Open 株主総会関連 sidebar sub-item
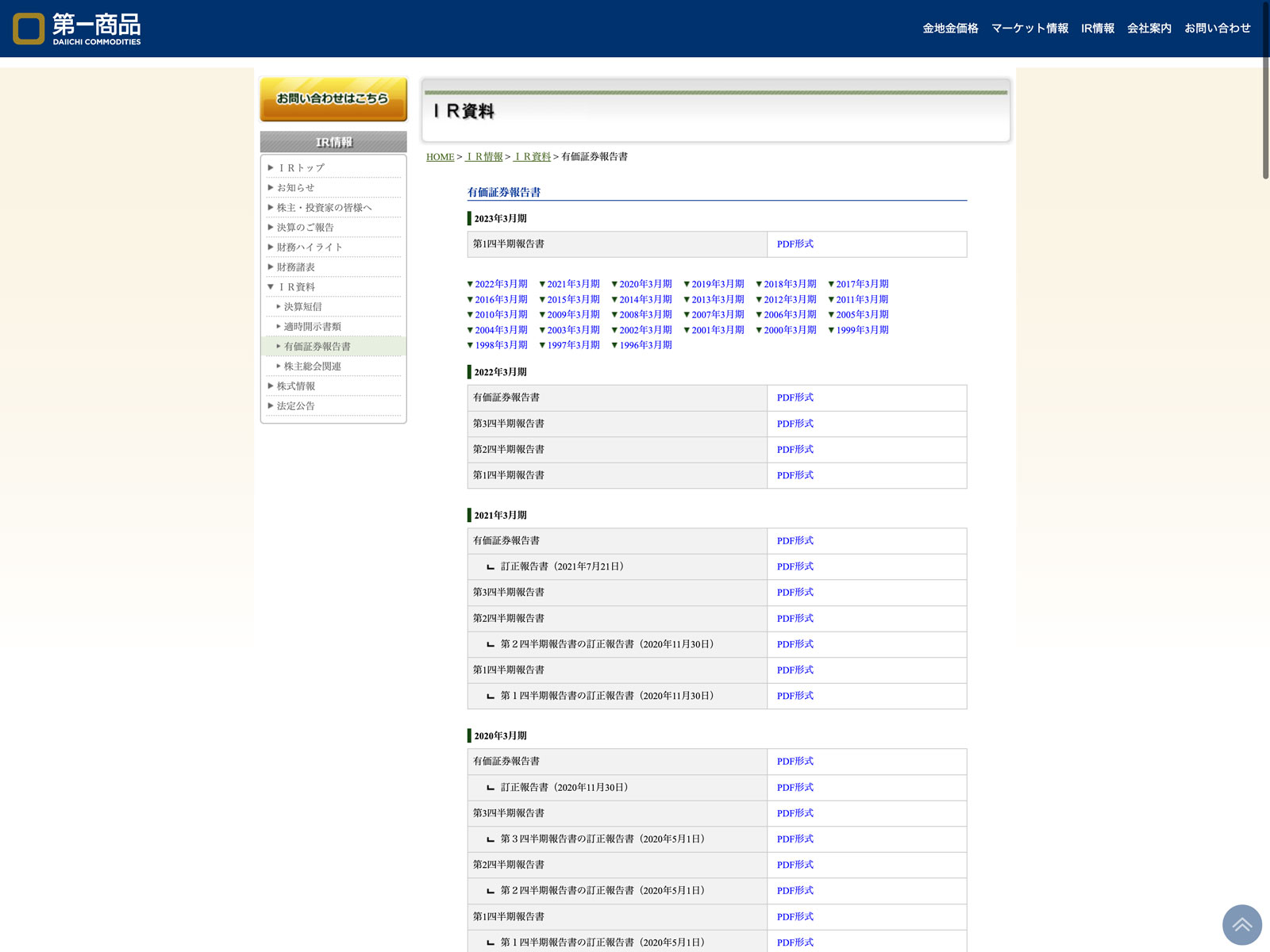 pyautogui.click(x=313, y=367)
